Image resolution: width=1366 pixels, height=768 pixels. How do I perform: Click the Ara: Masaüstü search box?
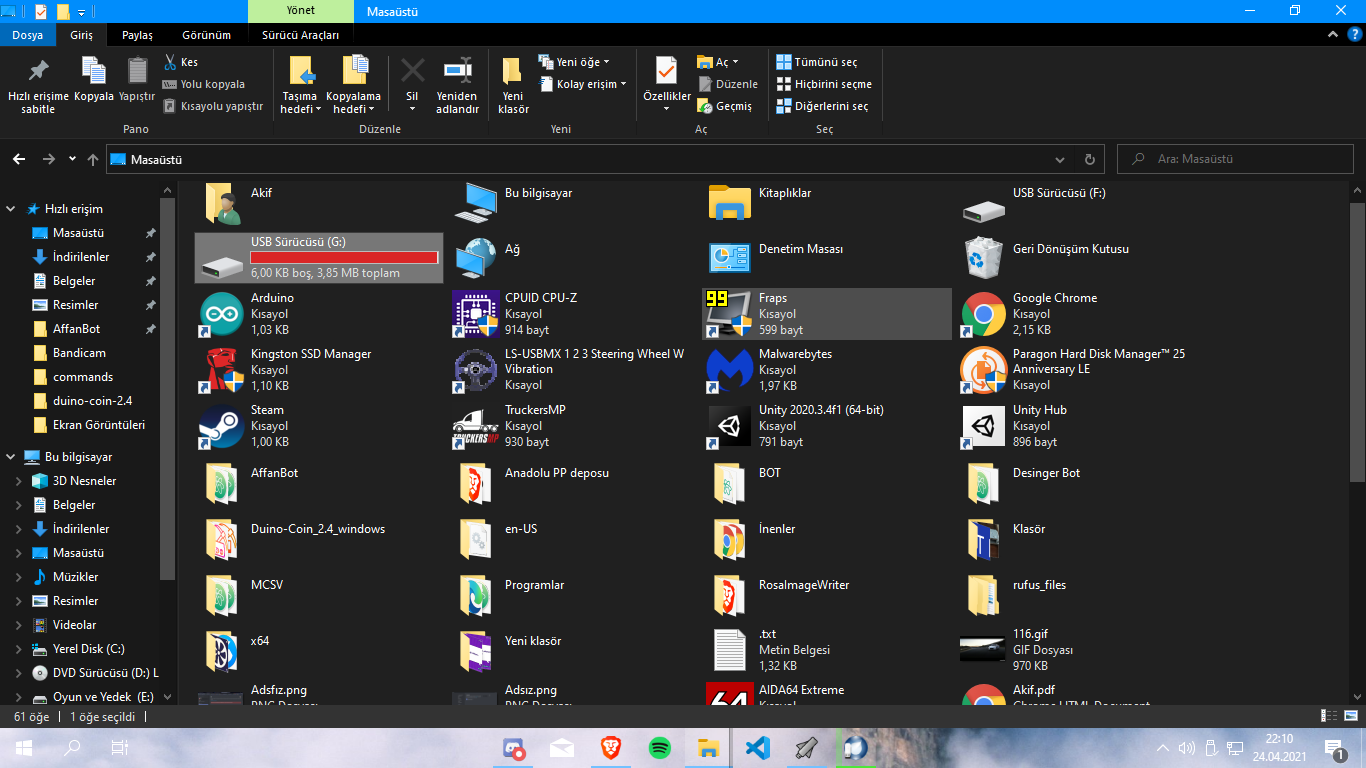[x=1235, y=159]
